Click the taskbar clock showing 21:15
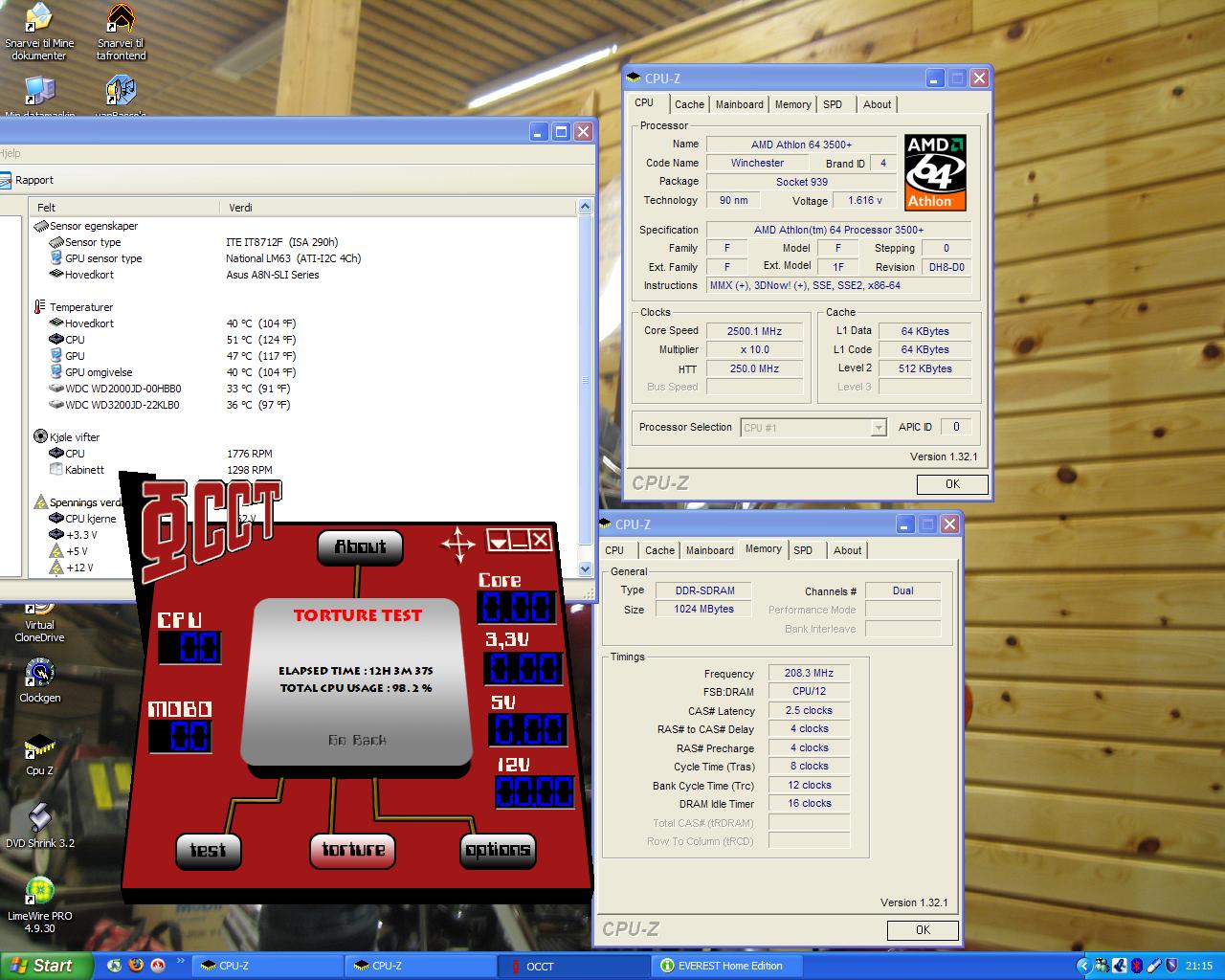This screenshot has height=980, width=1225. pyautogui.click(x=1199, y=966)
